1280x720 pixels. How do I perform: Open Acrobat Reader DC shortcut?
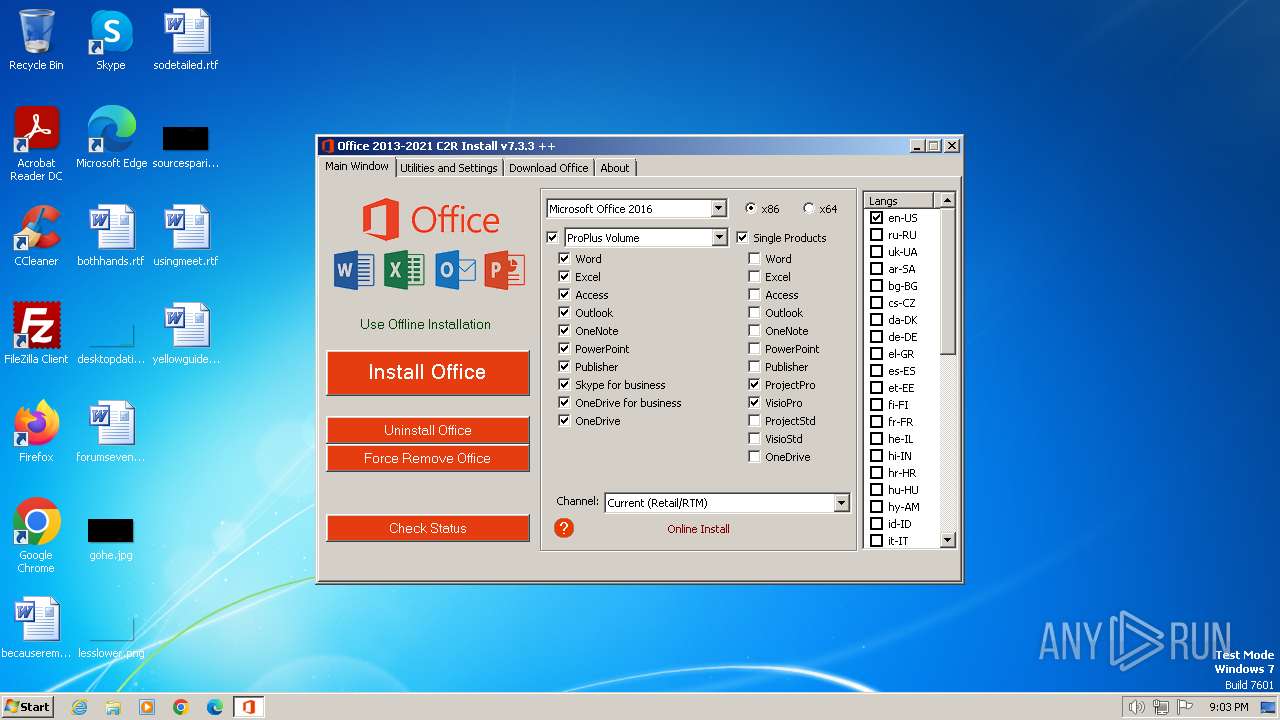tap(36, 144)
